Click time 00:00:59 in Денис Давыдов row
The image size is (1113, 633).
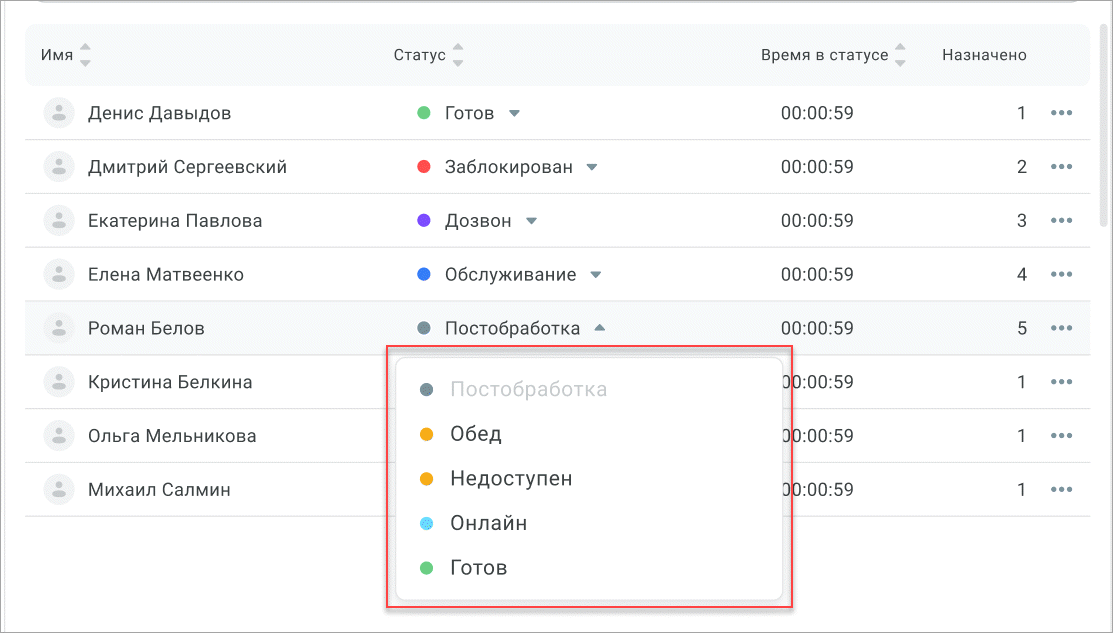pos(817,113)
